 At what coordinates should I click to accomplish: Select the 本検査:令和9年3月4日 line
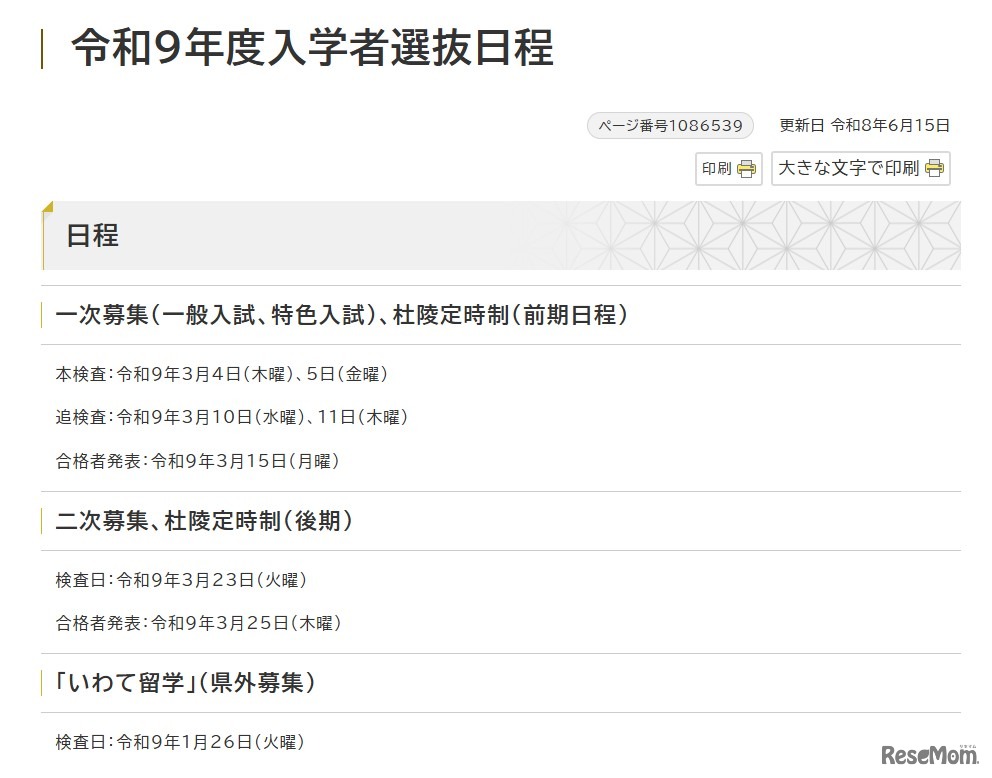click(x=221, y=374)
